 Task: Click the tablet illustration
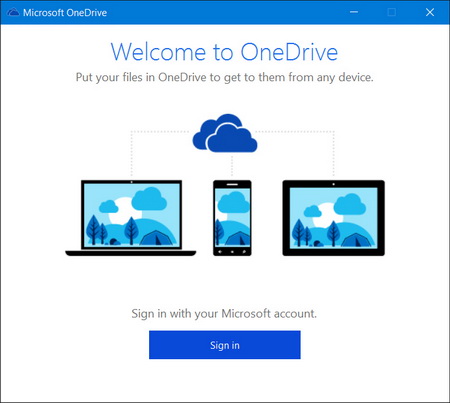(x=333, y=218)
